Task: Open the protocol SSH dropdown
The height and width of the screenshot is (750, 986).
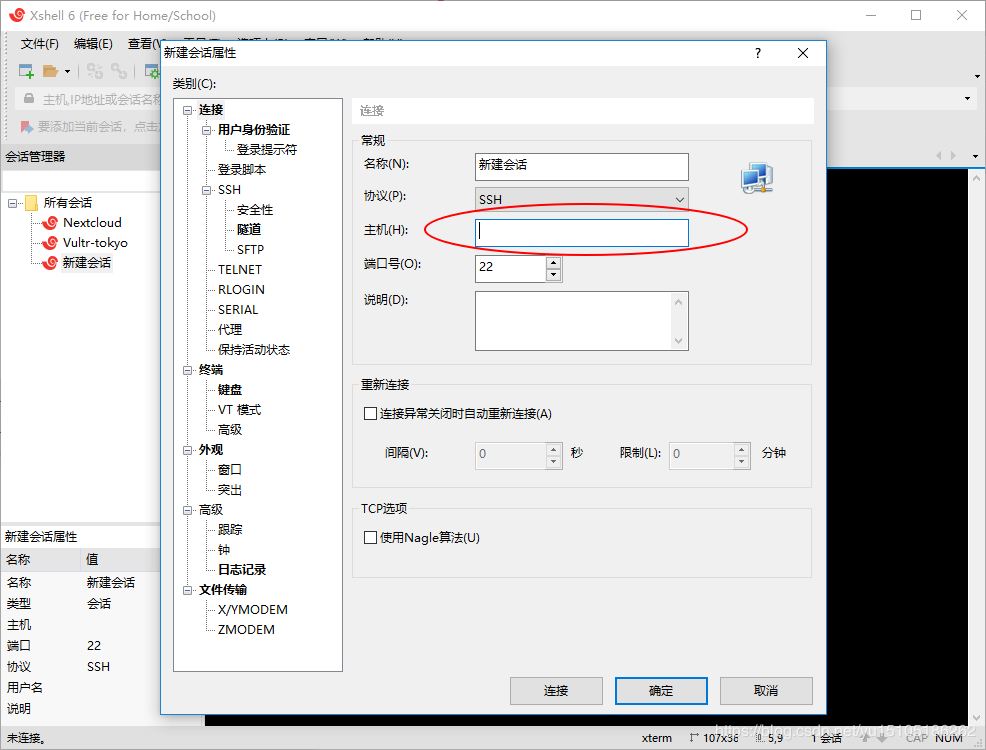Action: [x=581, y=199]
